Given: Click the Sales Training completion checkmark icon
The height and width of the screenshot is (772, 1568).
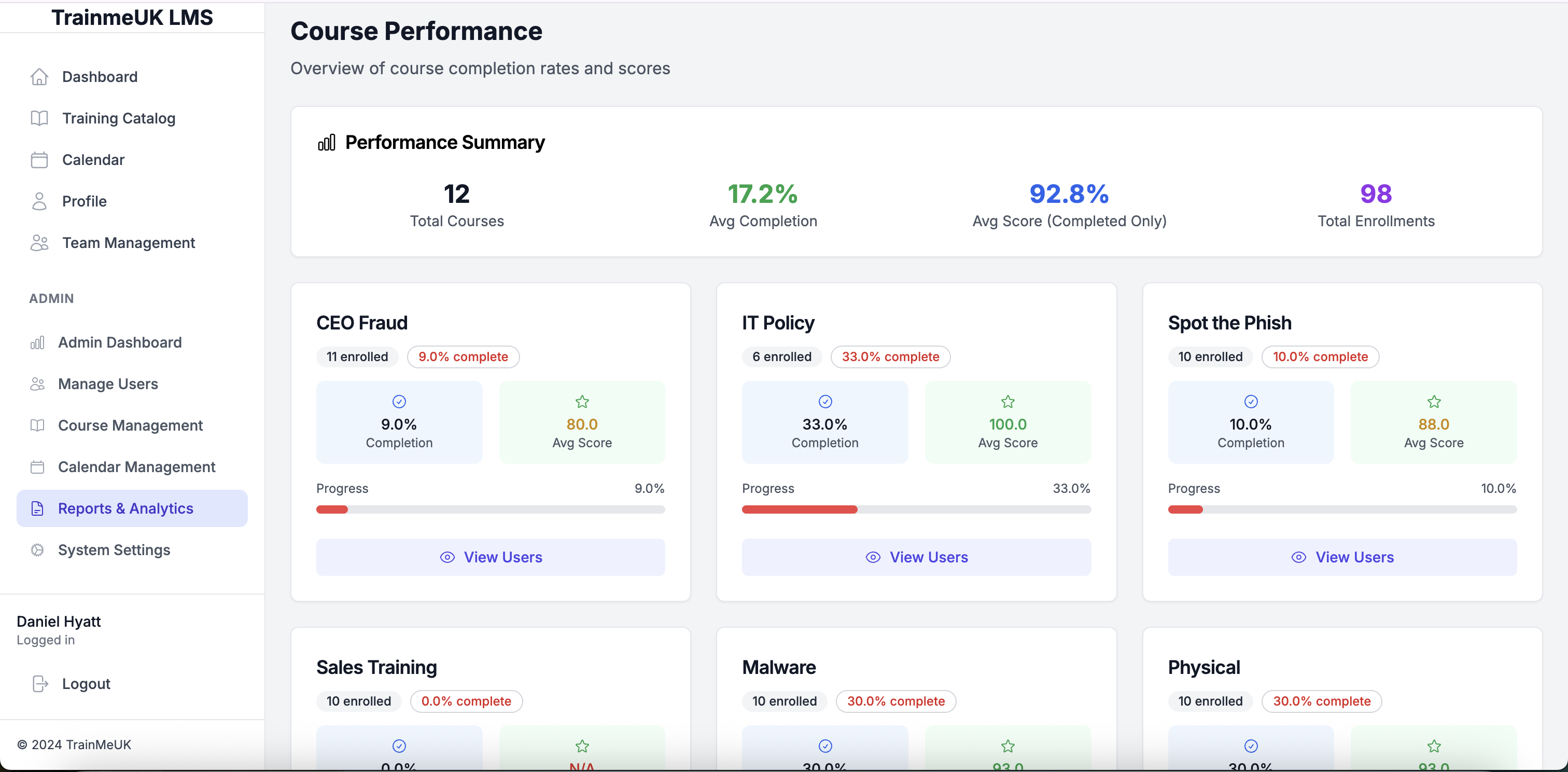Looking at the screenshot, I should pyautogui.click(x=399, y=746).
